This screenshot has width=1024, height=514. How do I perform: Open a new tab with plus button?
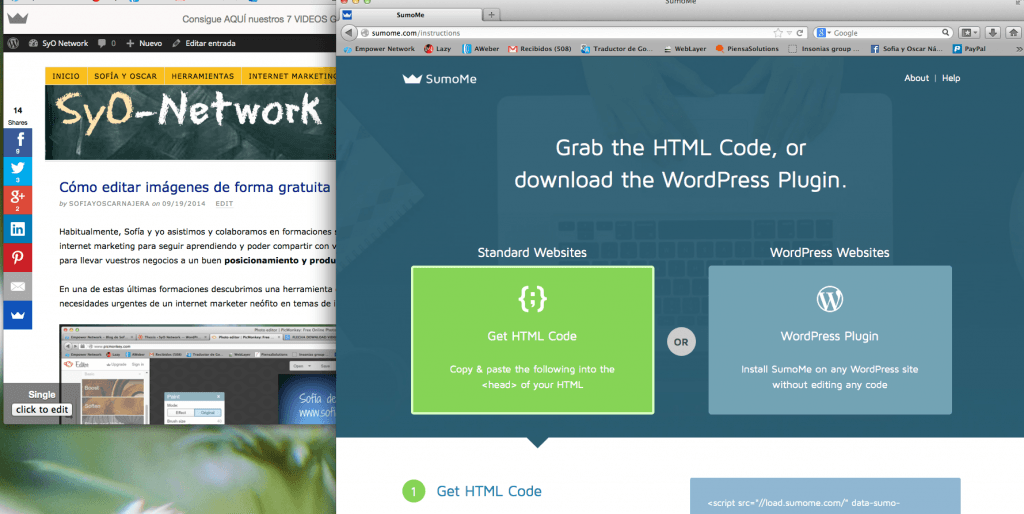491,14
